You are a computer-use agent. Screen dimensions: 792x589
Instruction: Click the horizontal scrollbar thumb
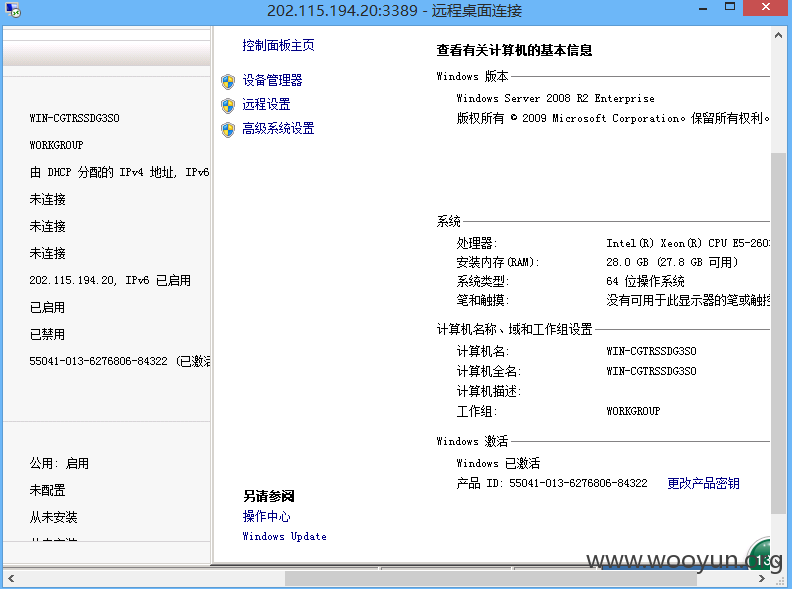(x=491, y=578)
